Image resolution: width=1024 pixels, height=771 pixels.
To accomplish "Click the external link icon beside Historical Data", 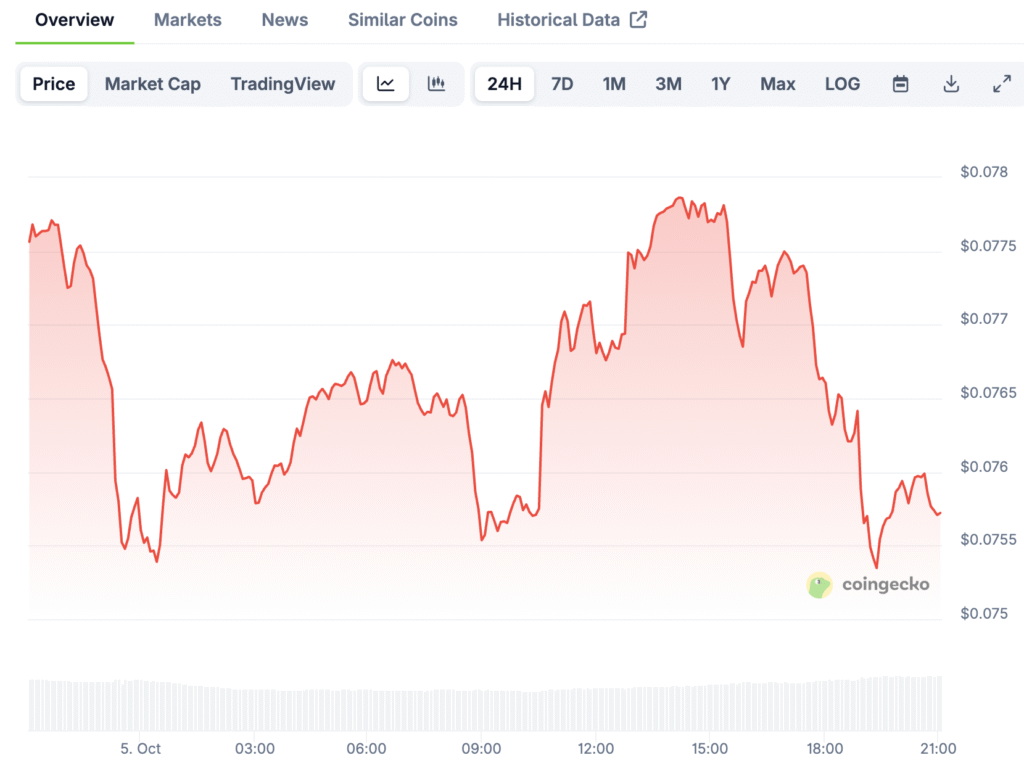I will [638, 20].
